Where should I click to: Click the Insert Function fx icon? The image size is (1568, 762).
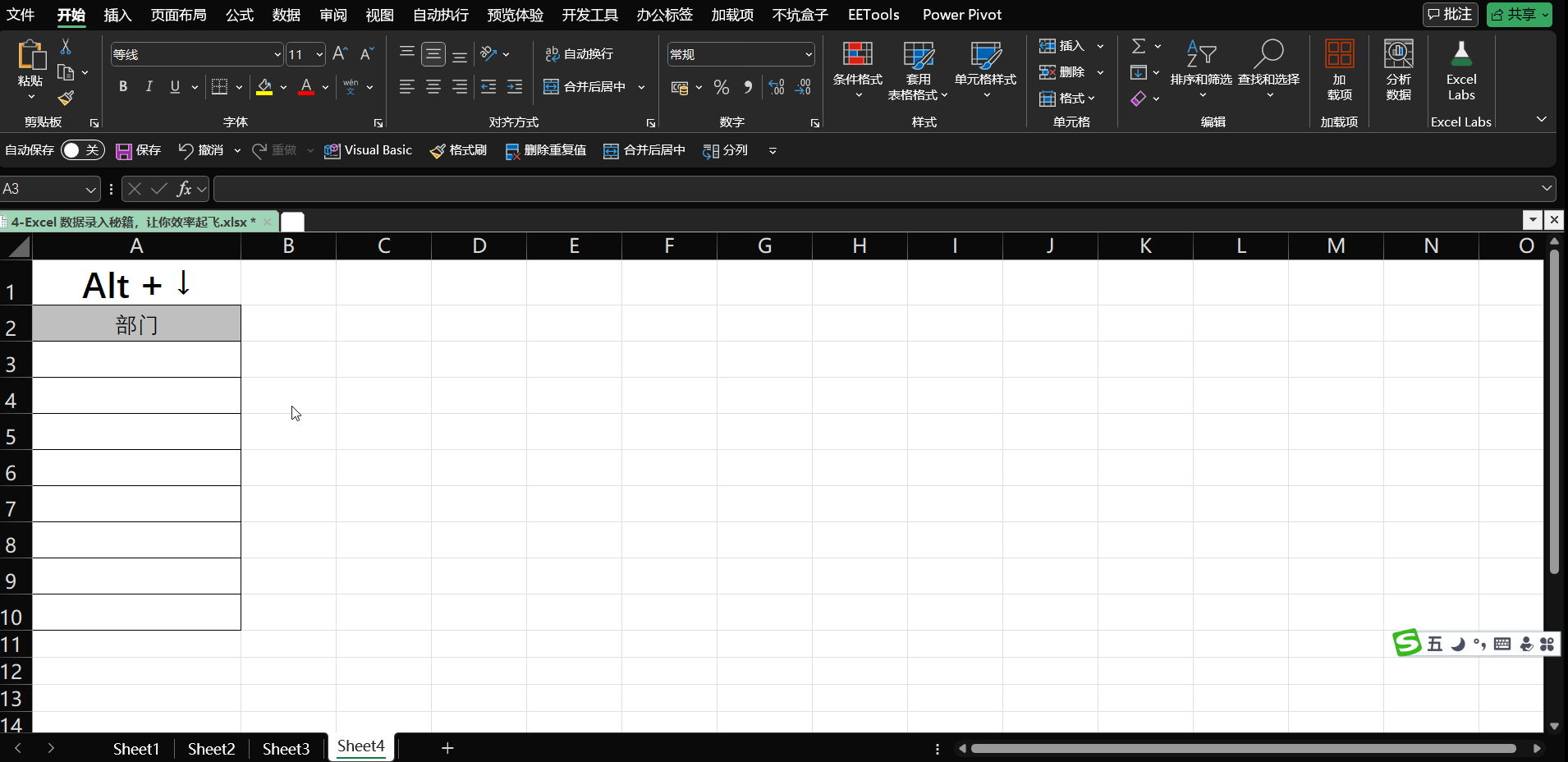point(184,189)
